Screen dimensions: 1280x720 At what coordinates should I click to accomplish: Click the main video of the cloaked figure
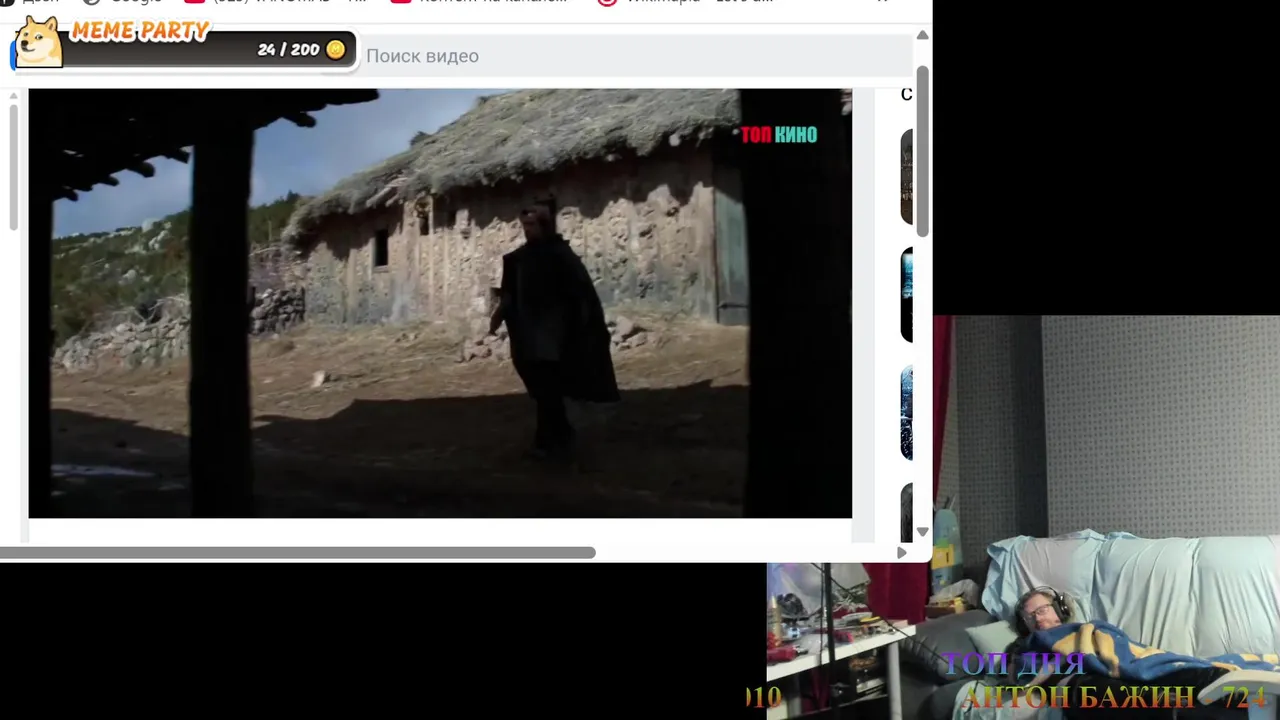pos(440,303)
